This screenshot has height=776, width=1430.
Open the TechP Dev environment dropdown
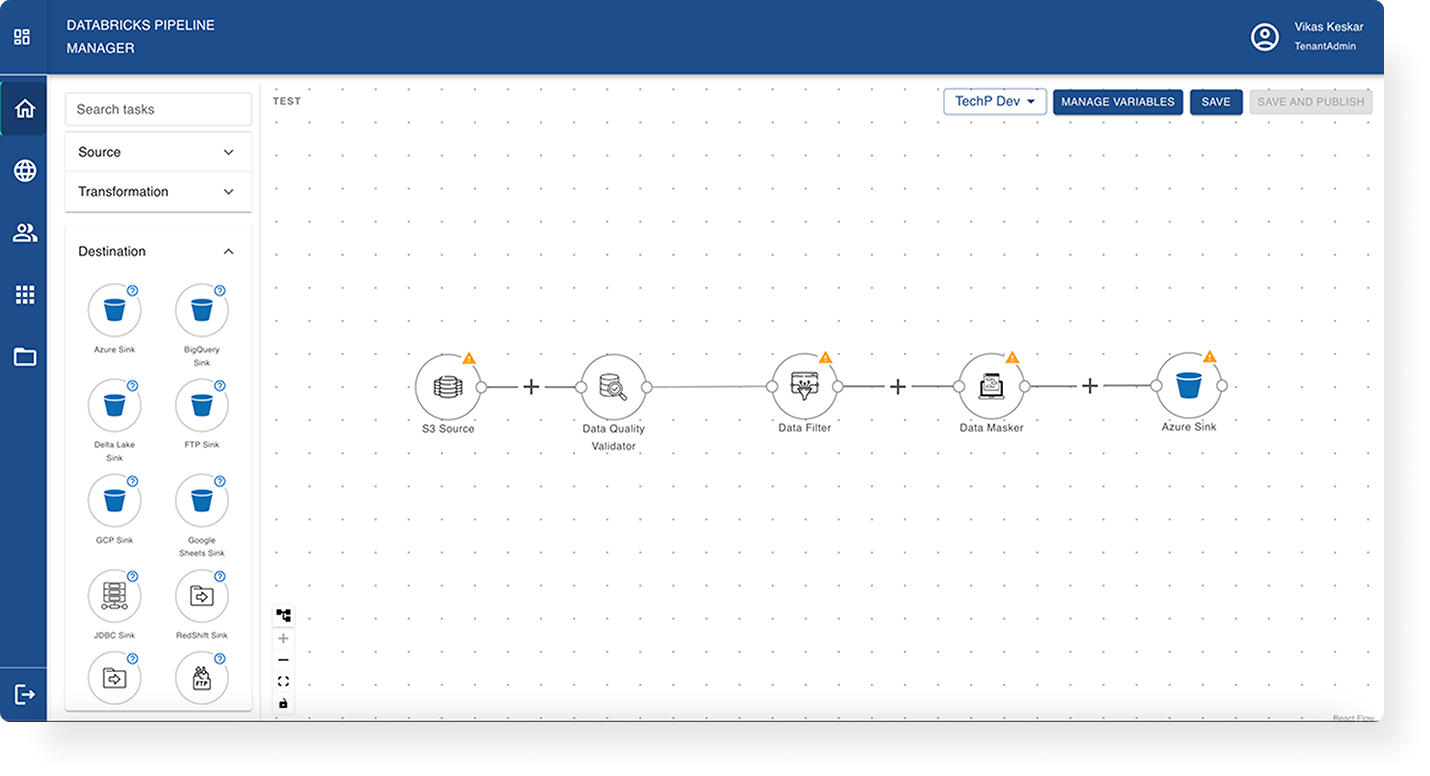point(995,102)
